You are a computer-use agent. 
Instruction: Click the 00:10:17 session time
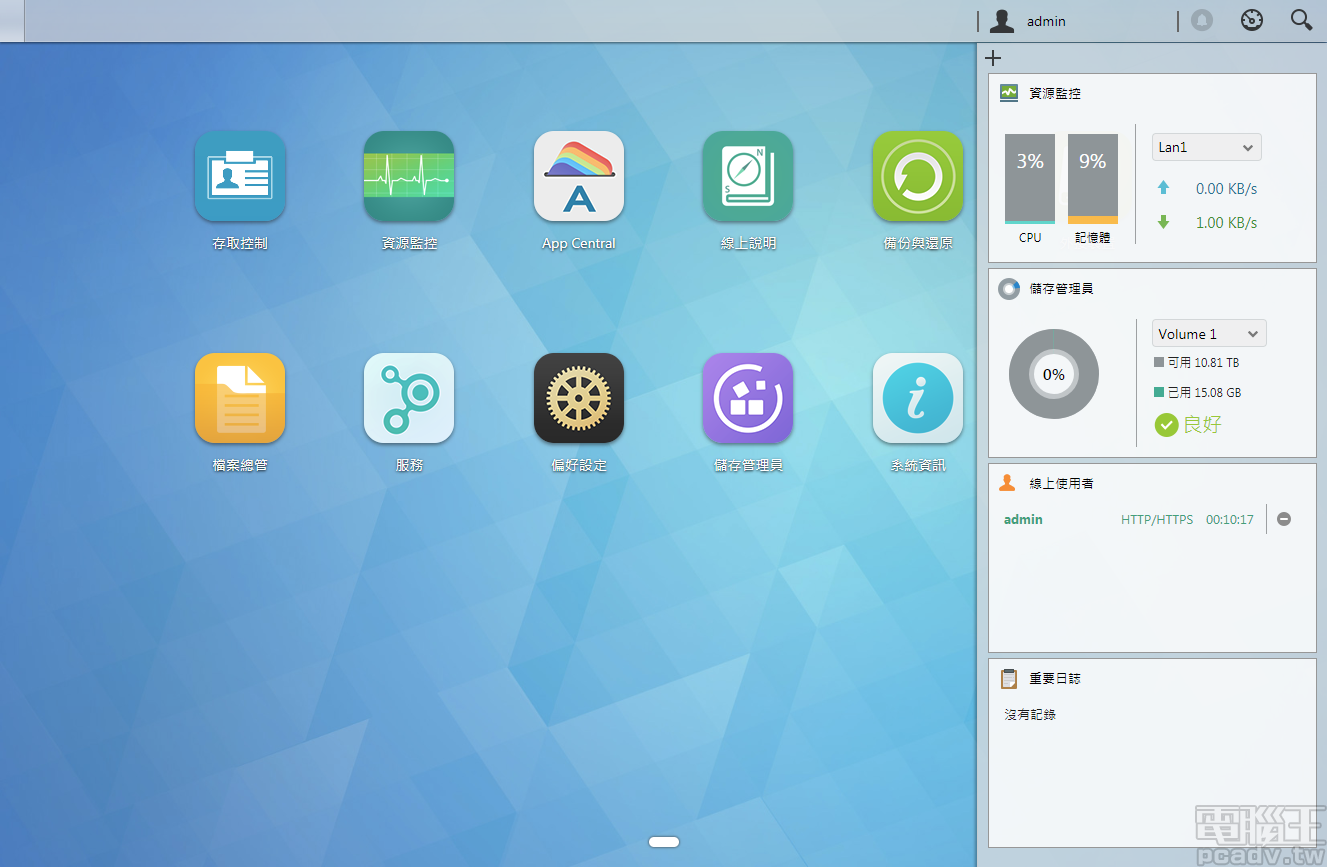(1229, 520)
